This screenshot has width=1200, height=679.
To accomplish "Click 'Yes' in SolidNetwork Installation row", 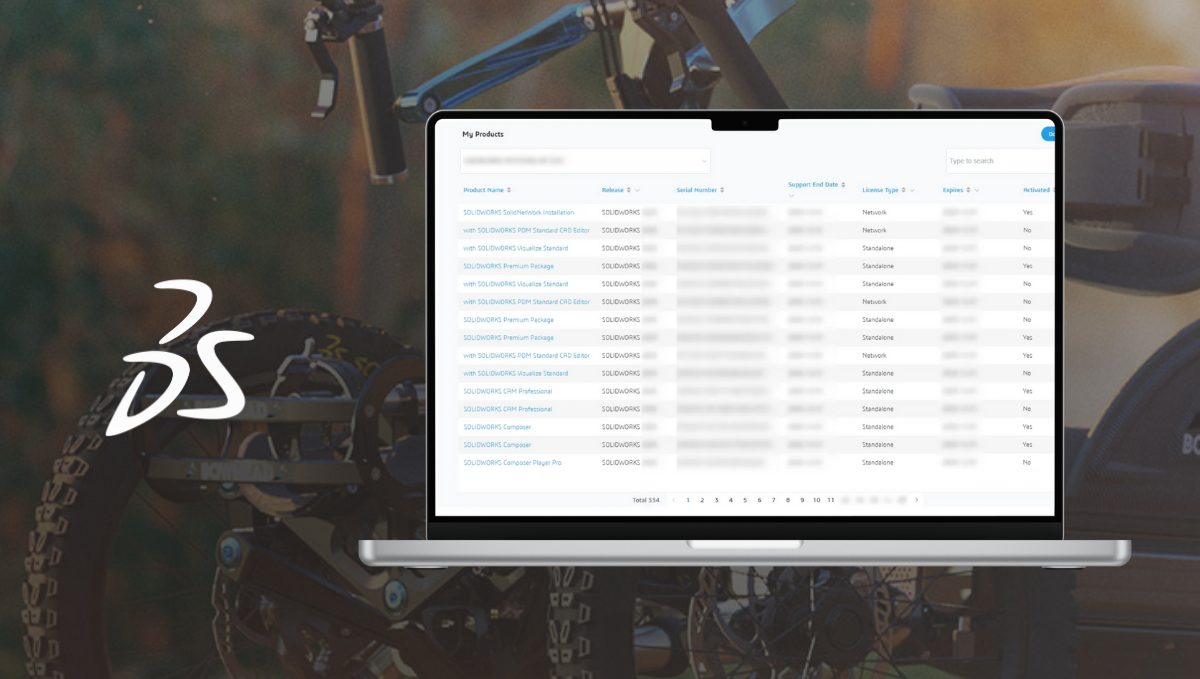I will (1028, 213).
